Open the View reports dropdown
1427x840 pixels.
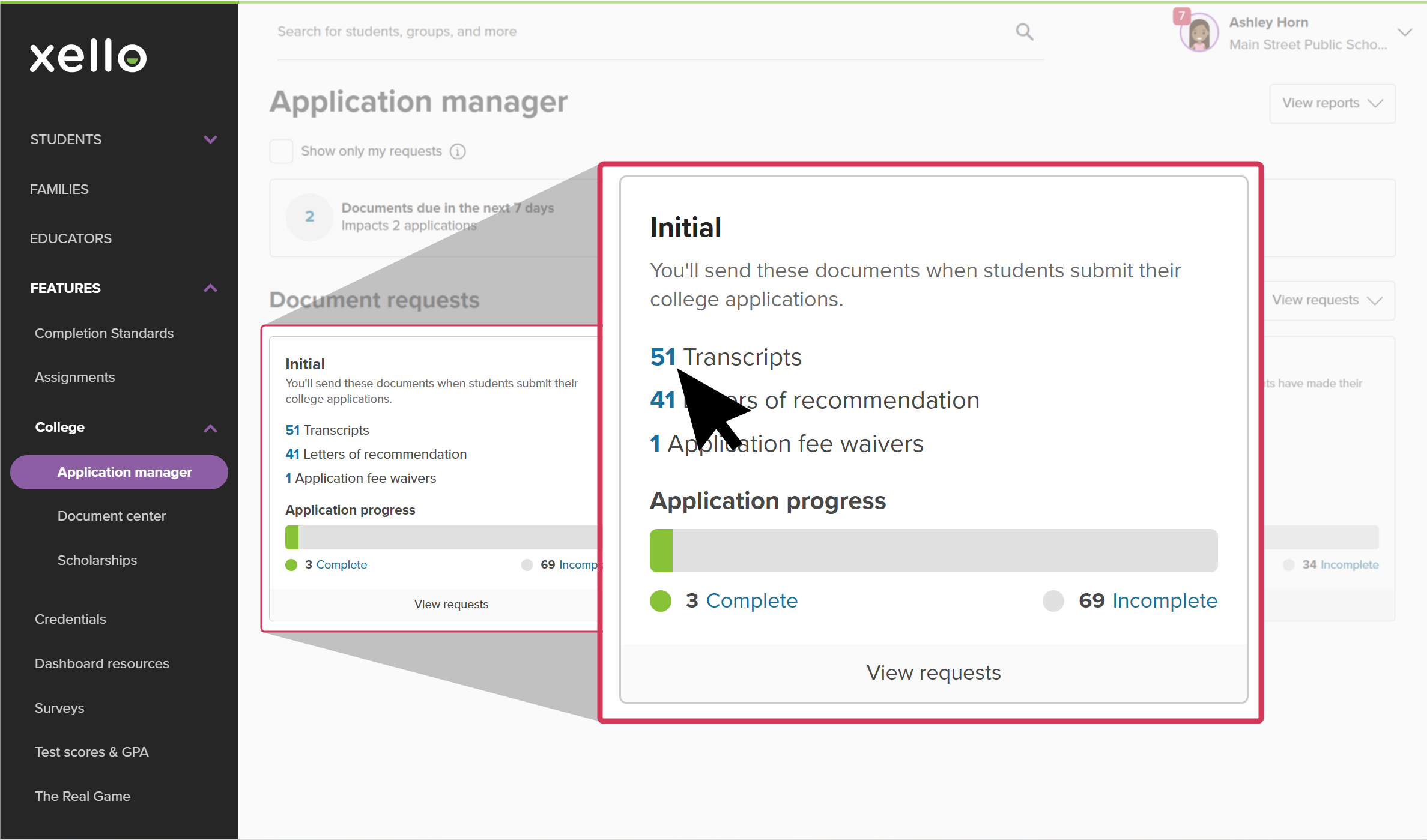click(x=1332, y=103)
